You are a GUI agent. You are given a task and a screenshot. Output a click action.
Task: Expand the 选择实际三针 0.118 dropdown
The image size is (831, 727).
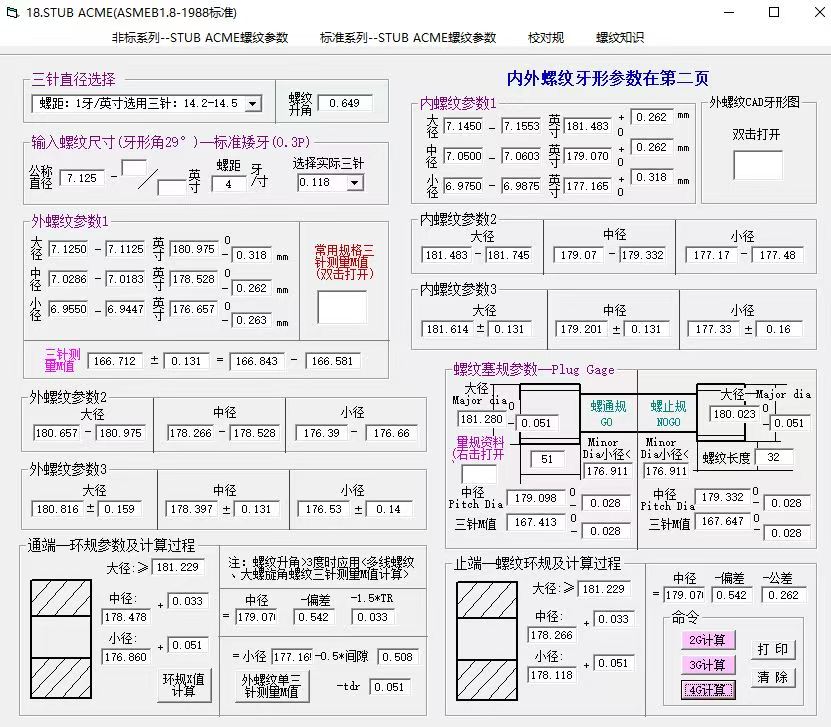coord(355,183)
